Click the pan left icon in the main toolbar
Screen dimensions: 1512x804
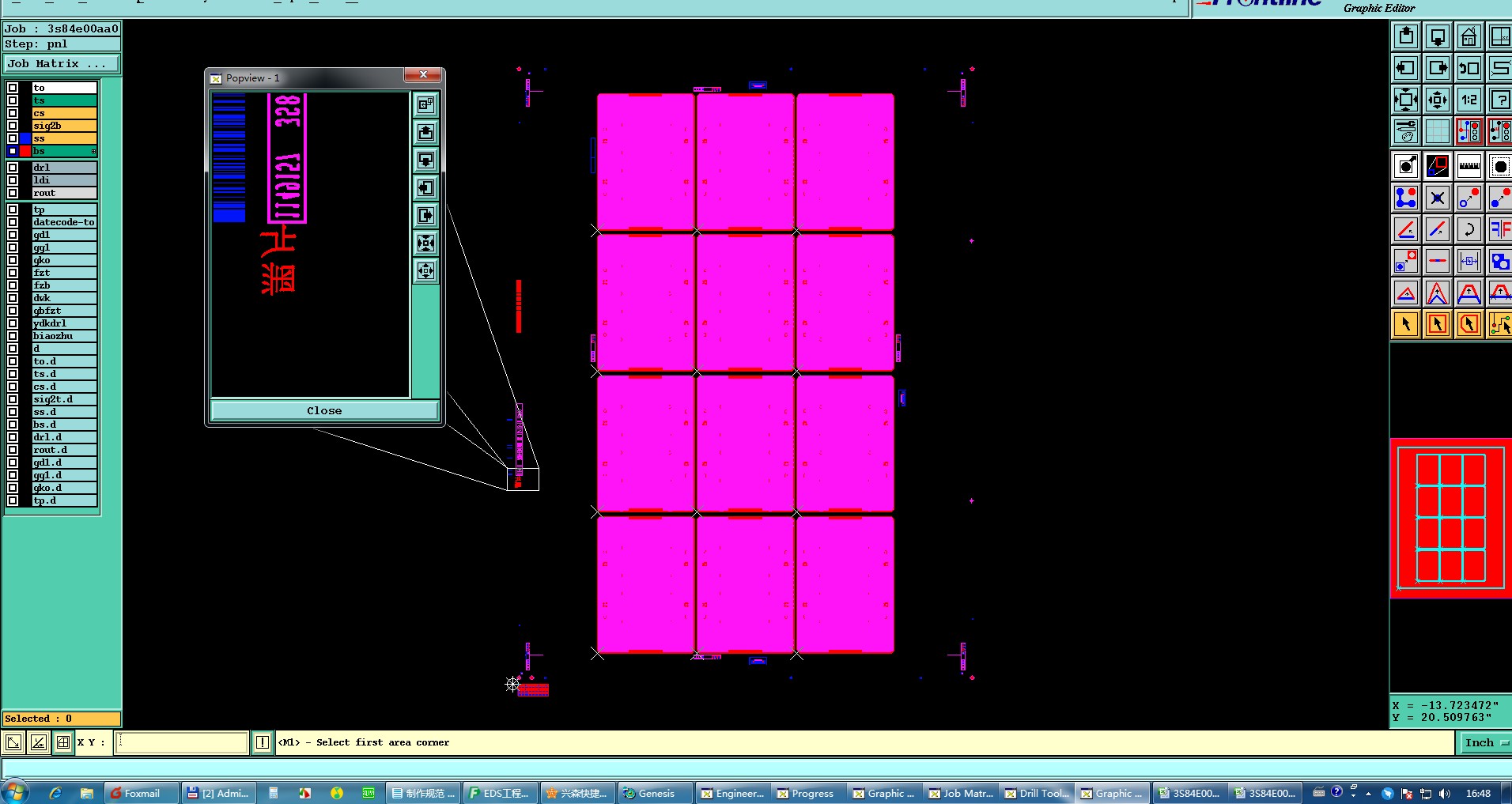(1406, 68)
